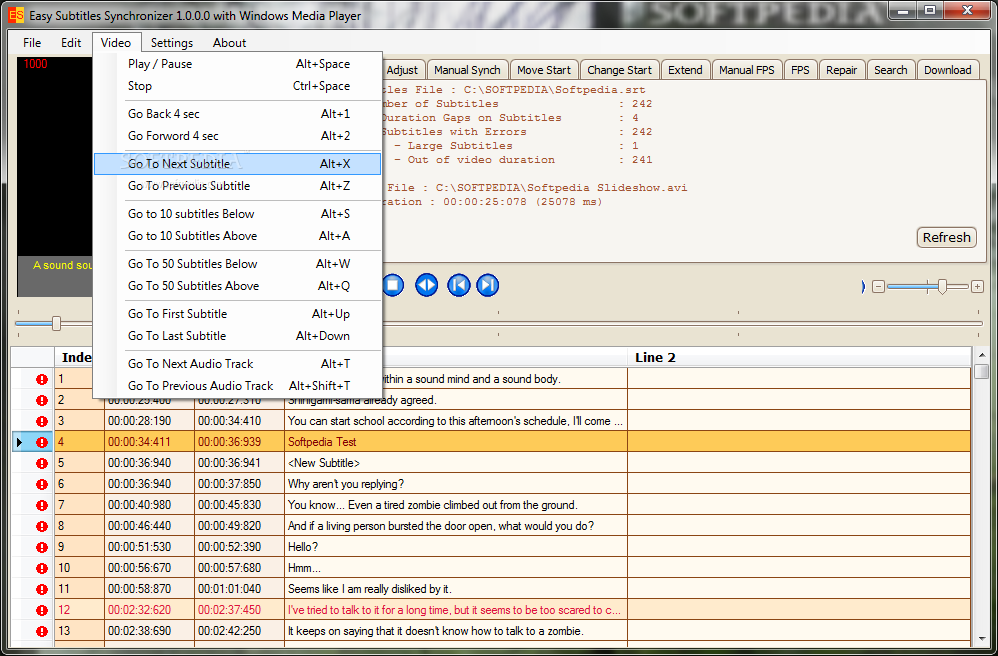Click the volume plus button
998x656 pixels.
click(977, 287)
